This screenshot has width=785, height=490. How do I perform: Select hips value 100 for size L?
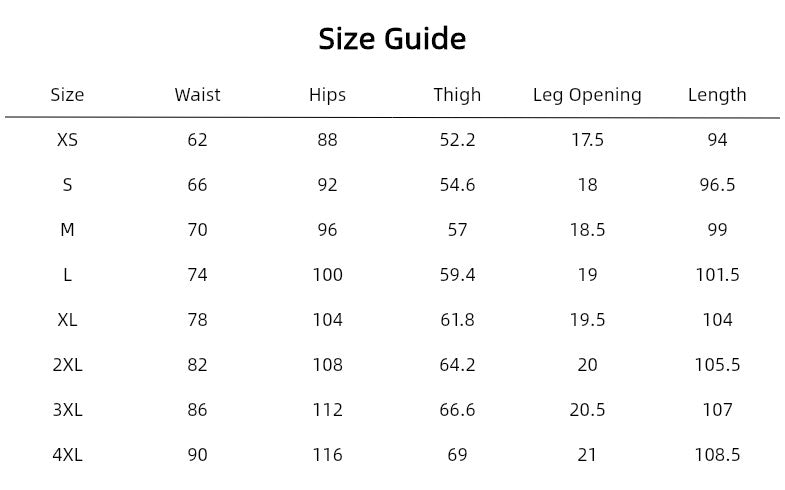point(327,275)
